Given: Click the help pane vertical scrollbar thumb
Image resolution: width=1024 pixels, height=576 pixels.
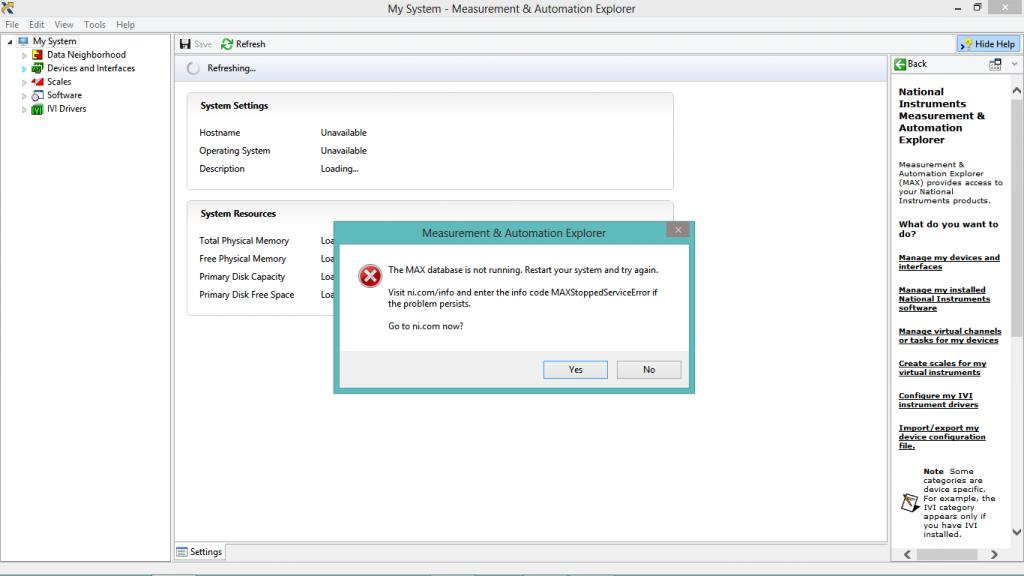Looking at the screenshot, I should click(x=1017, y=219).
